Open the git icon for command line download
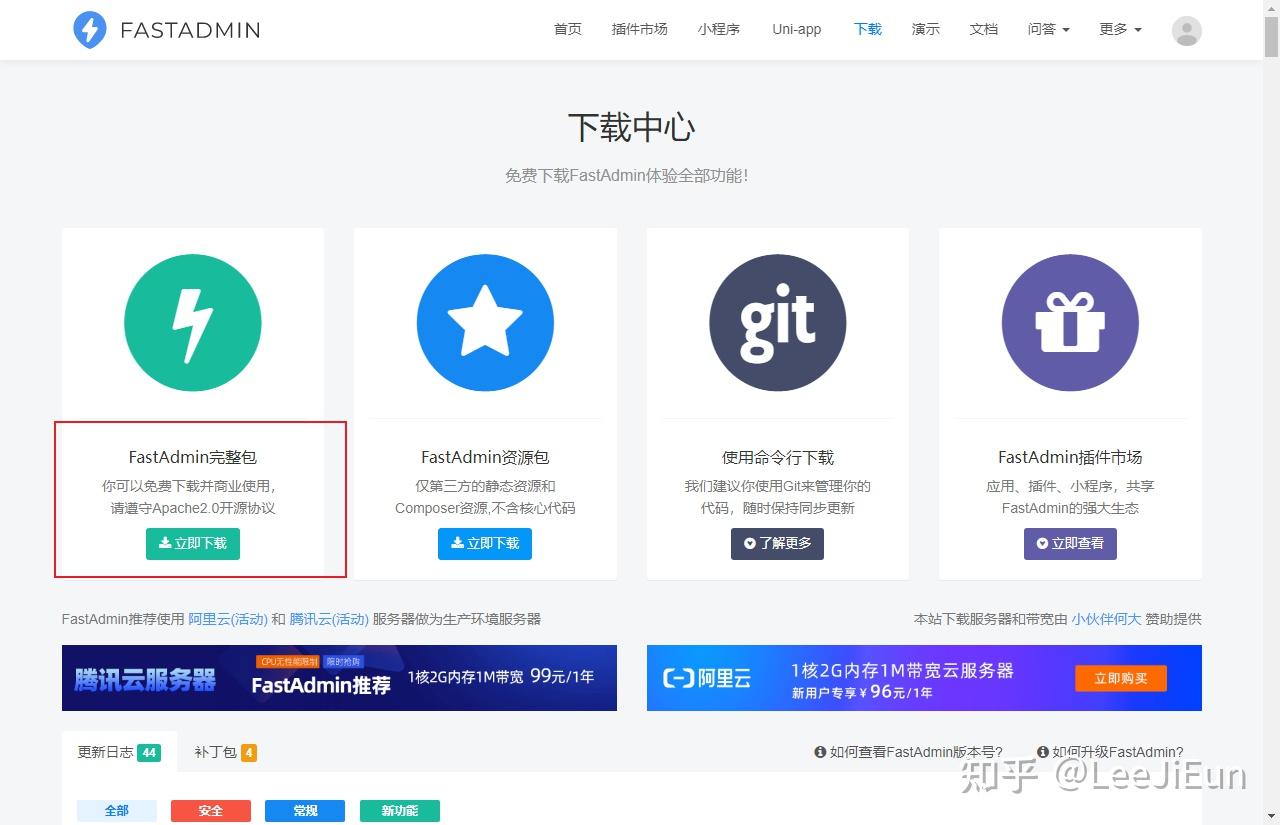This screenshot has height=825, width=1280. tap(777, 322)
